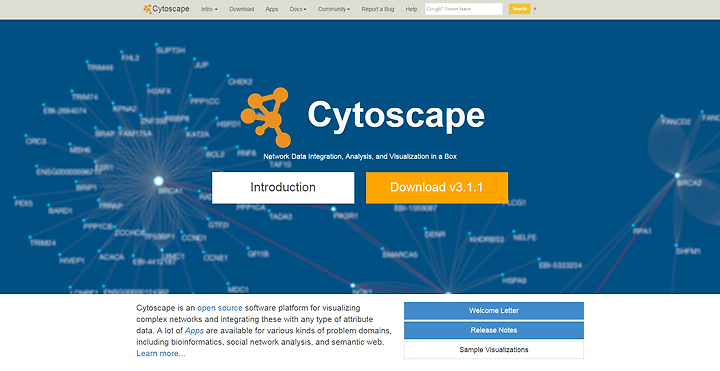The width and height of the screenshot is (720, 371).
Task: Expand the Community dropdown menu
Action: coord(333,9)
